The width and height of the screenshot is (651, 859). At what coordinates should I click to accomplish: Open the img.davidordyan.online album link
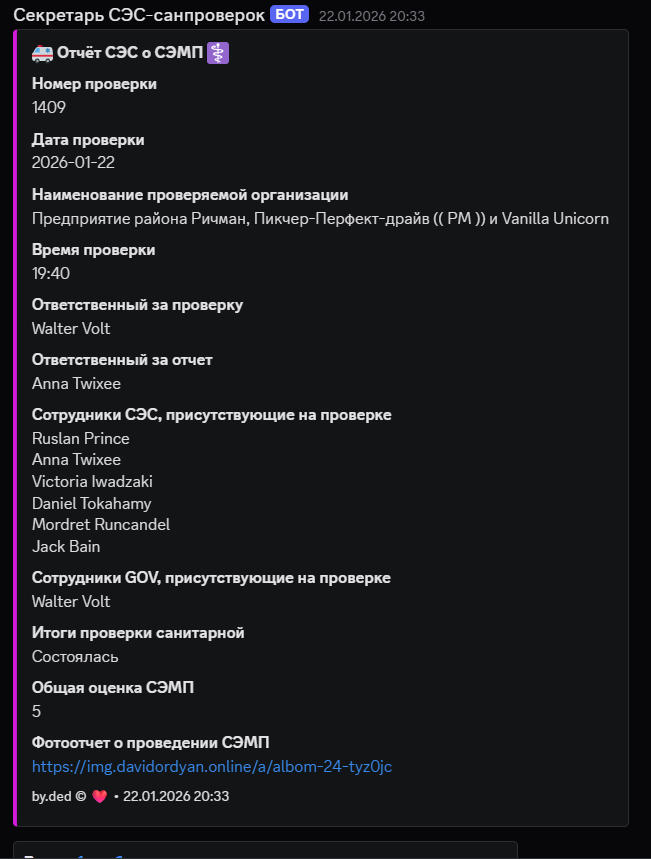[x=212, y=766]
